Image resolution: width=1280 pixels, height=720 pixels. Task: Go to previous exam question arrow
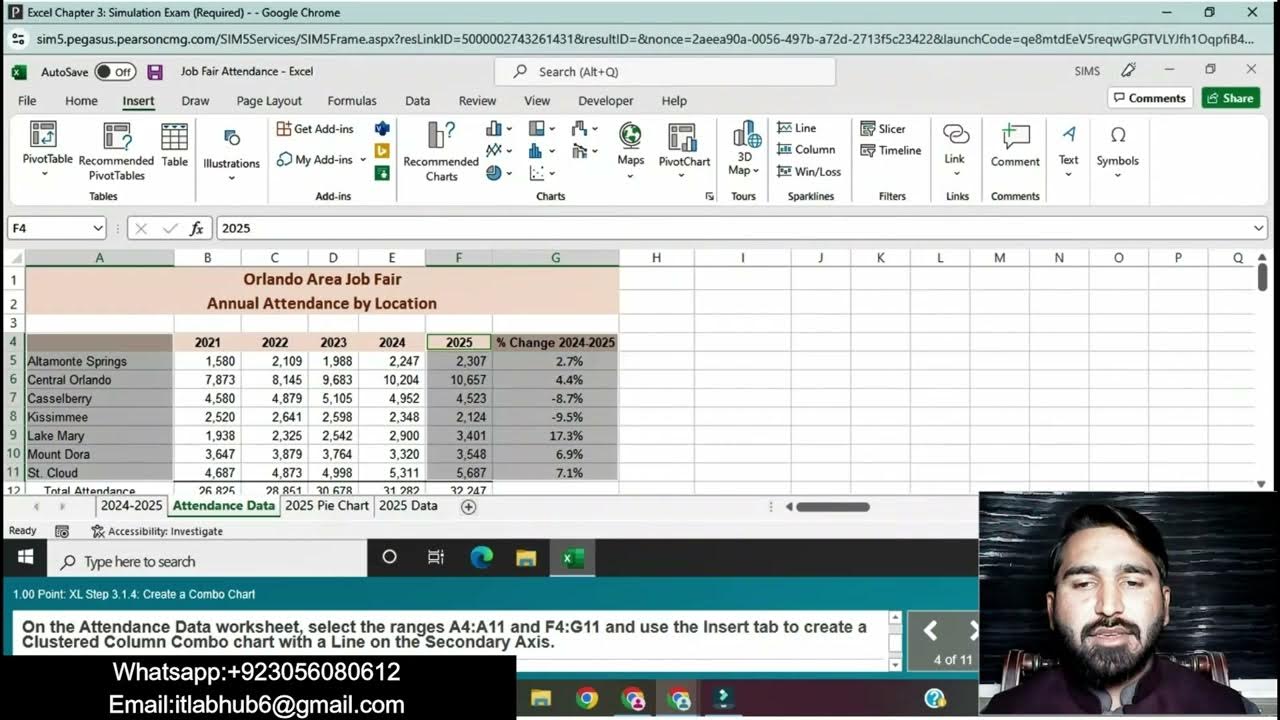pyautogui.click(x=930, y=630)
